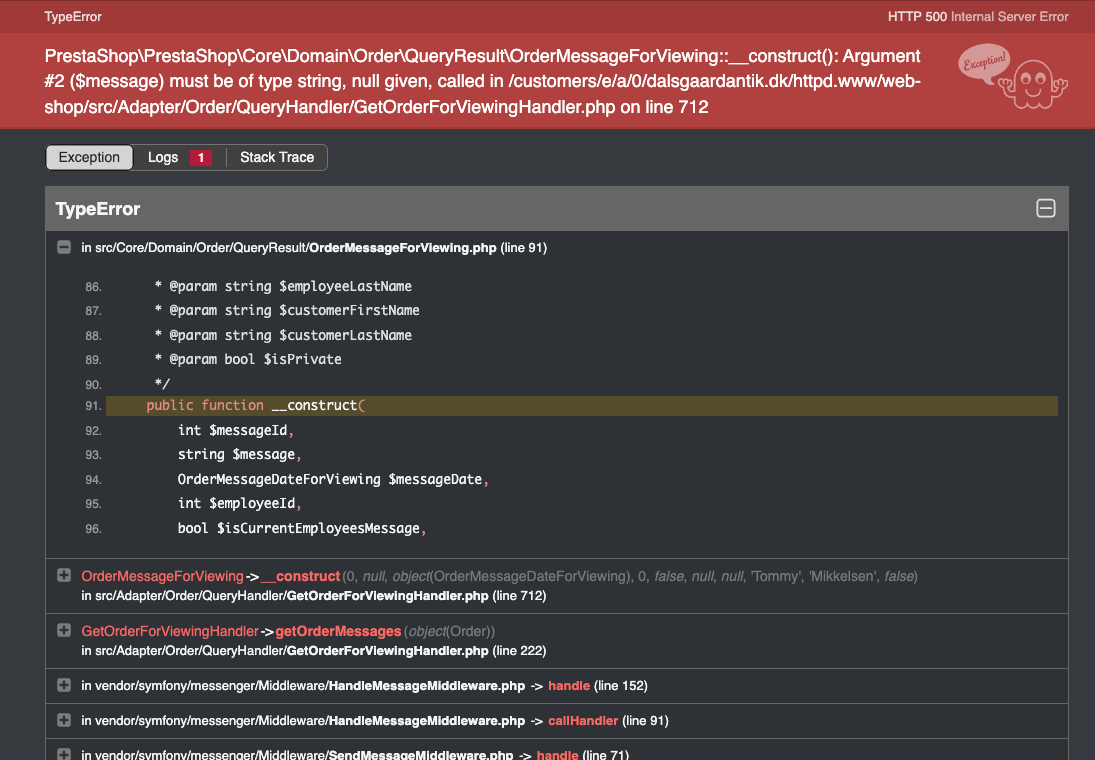The image size is (1095, 760).
Task: Click the red Logs count badge
Action: coord(201,158)
